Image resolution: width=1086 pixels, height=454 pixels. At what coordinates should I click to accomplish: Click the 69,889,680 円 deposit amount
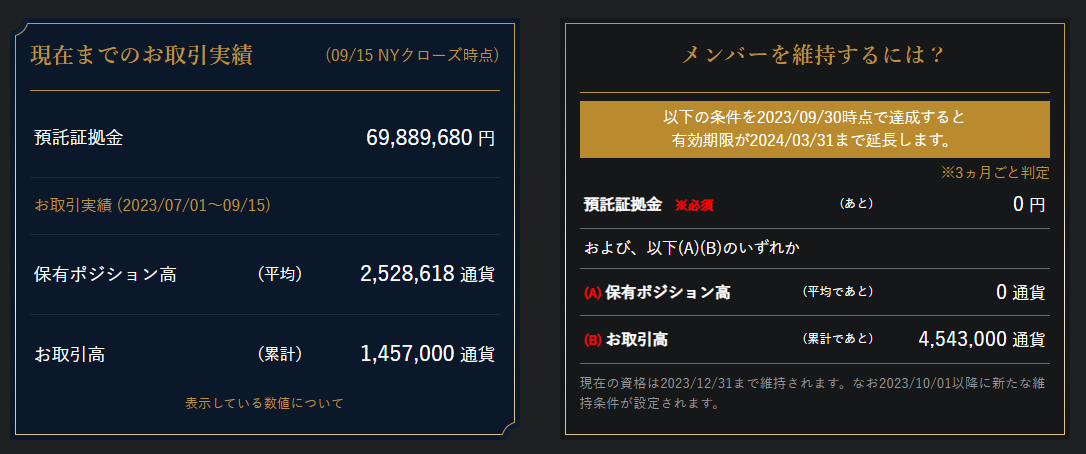tap(430, 138)
